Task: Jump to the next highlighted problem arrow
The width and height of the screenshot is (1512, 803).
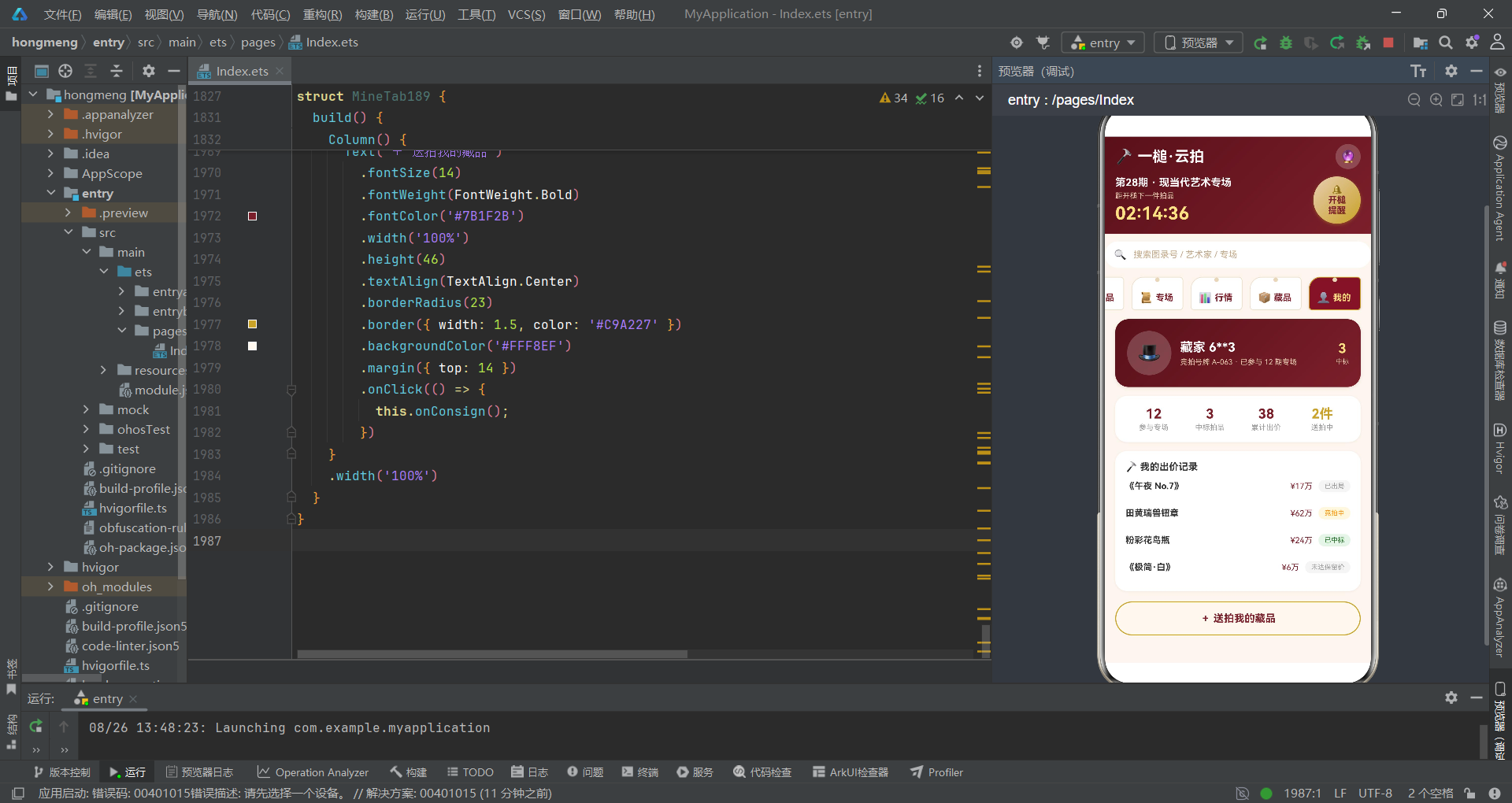Action: pyautogui.click(x=980, y=98)
